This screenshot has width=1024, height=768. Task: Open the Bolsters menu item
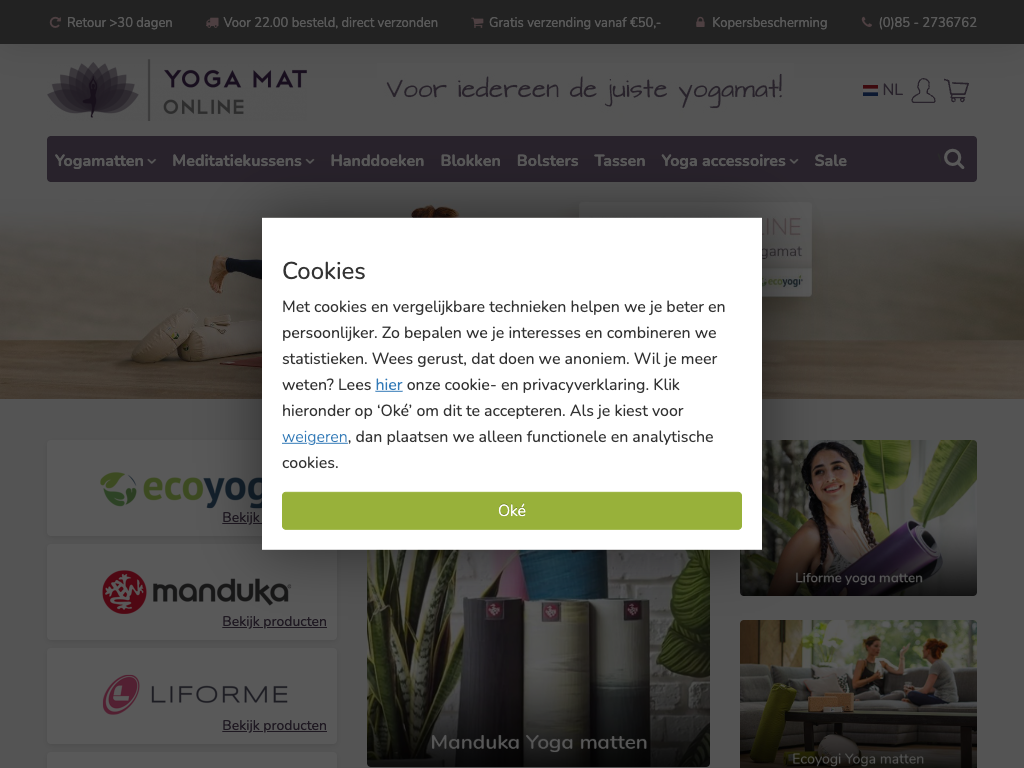[547, 161]
